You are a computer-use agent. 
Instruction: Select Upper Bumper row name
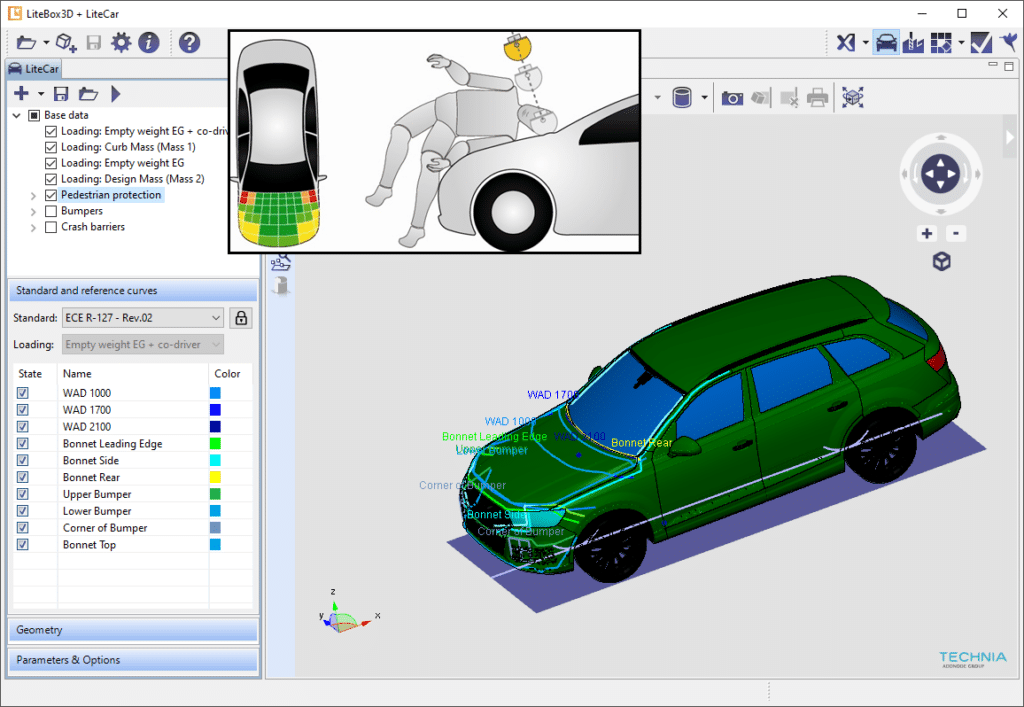point(97,494)
